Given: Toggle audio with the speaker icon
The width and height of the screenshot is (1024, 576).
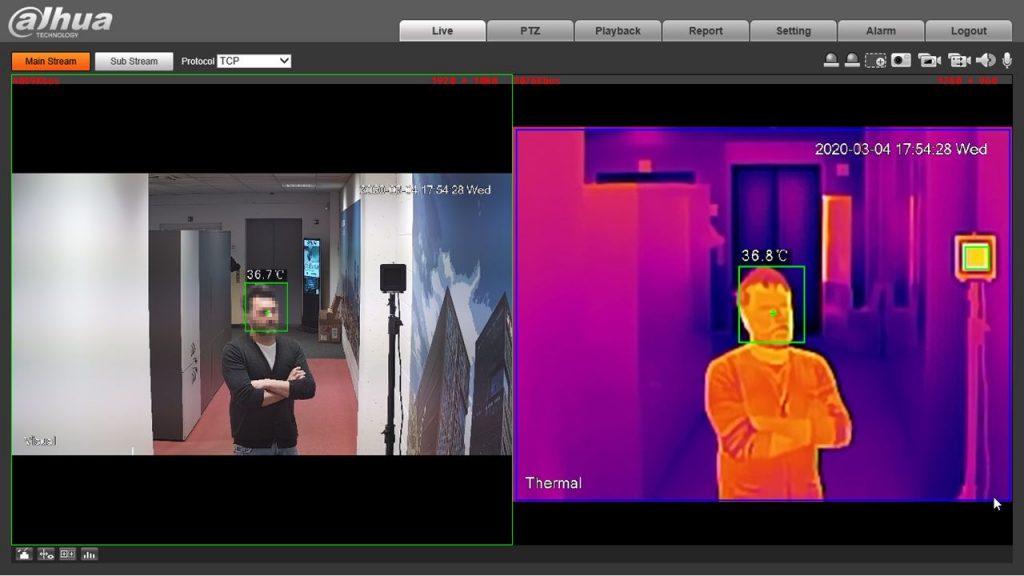Looking at the screenshot, I should pyautogui.click(x=986, y=61).
